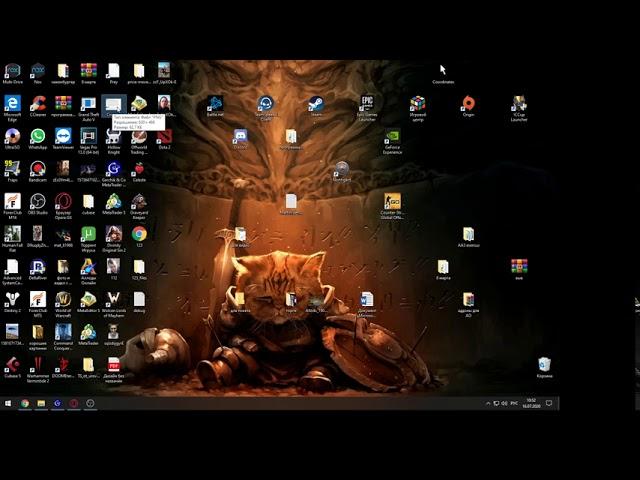
Task: Select the red PDF file icon
Action: 113,364
